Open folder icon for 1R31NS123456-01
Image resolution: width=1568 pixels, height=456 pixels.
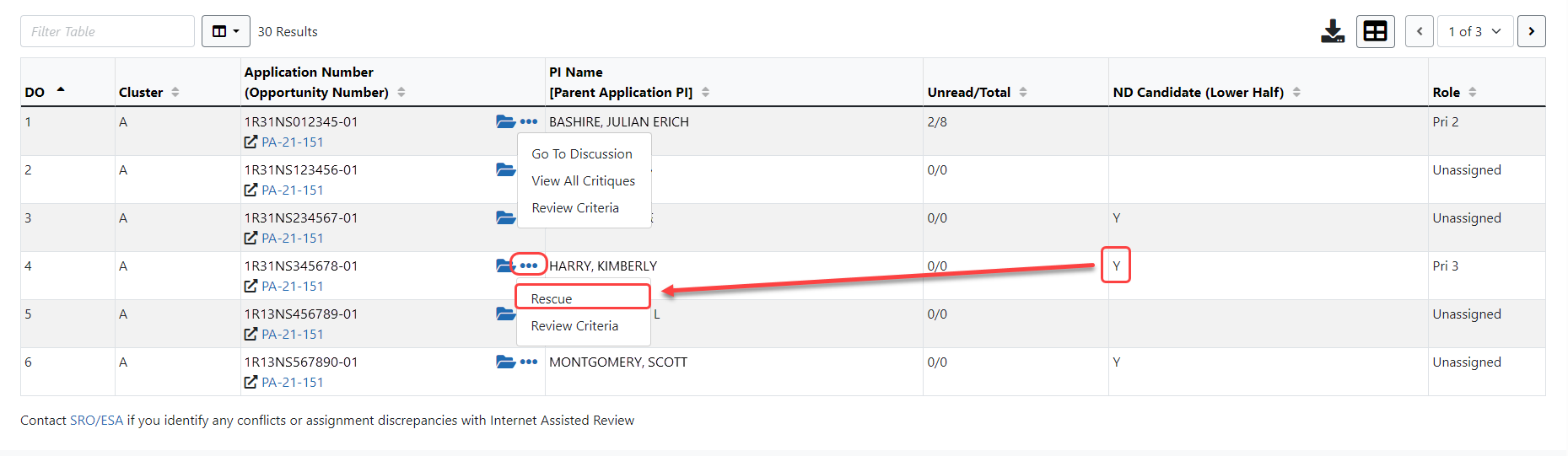[505, 169]
